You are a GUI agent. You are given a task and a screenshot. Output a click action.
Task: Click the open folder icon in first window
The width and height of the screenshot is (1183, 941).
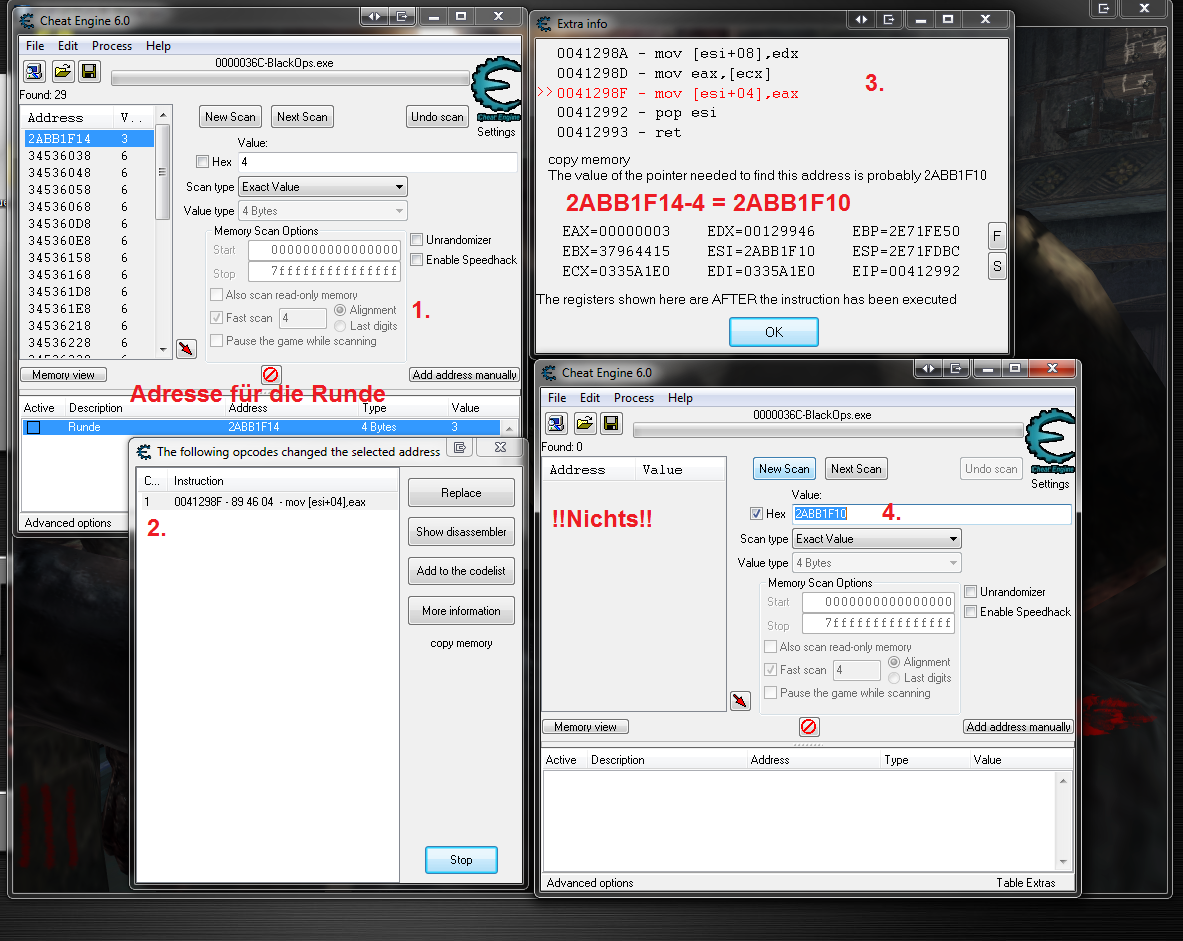click(x=62, y=71)
